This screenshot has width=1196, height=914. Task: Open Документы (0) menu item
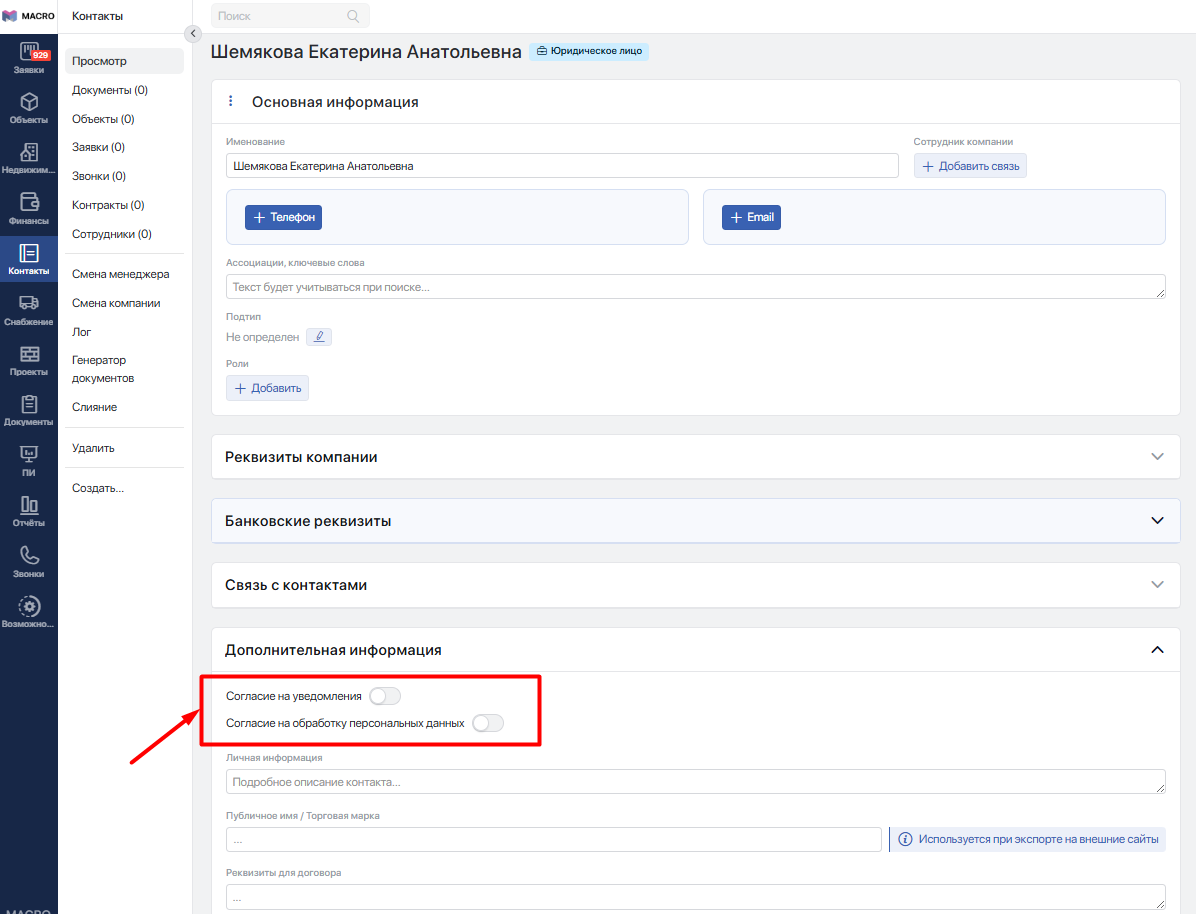click(110, 90)
